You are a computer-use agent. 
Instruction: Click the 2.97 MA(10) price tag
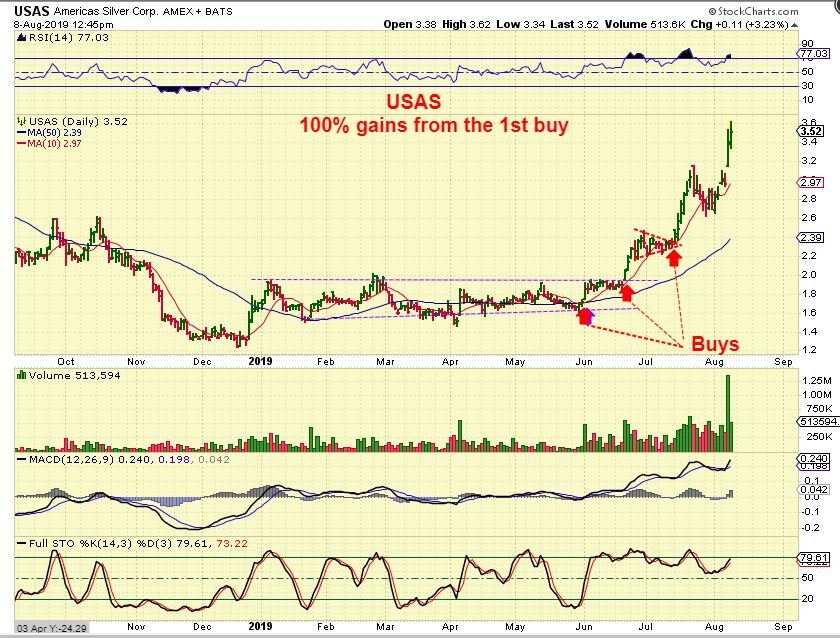[x=811, y=183]
